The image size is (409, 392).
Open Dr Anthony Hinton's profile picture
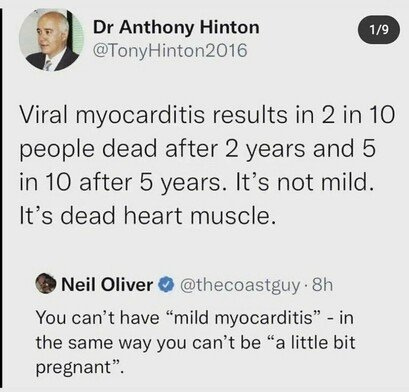(51, 40)
